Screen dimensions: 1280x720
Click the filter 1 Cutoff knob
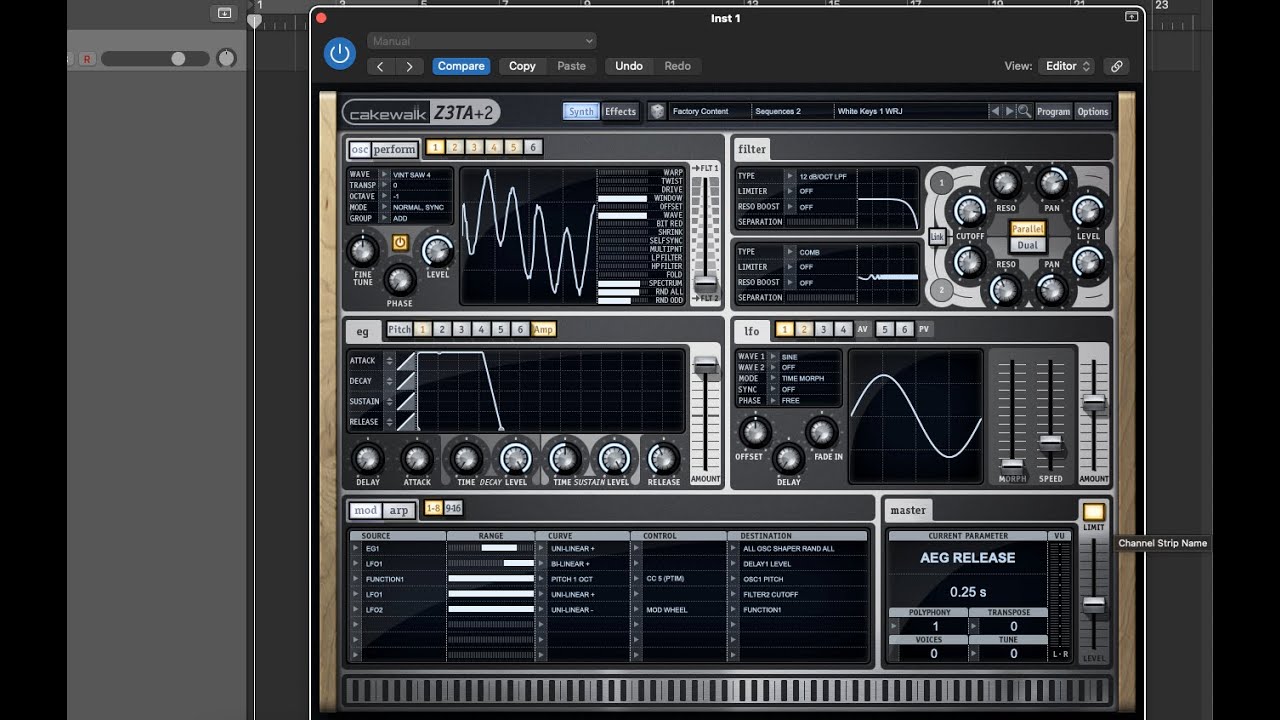968,211
